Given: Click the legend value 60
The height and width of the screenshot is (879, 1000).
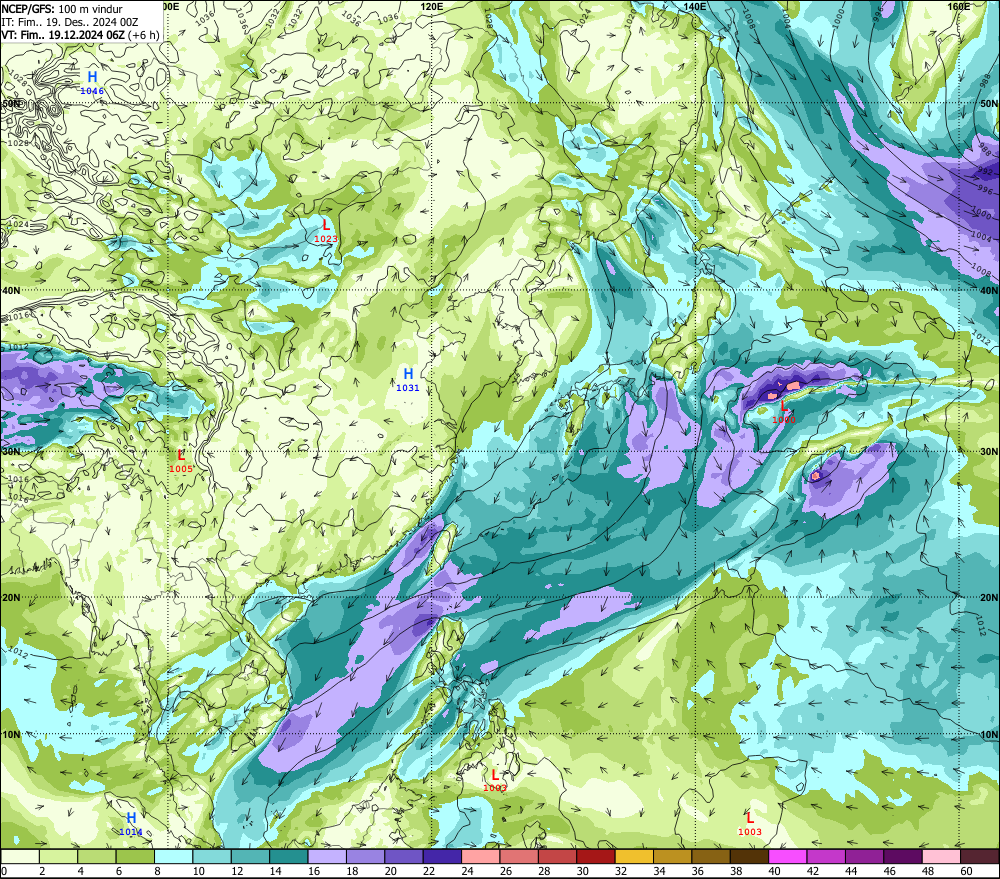Looking at the screenshot, I should (x=966, y=871).
